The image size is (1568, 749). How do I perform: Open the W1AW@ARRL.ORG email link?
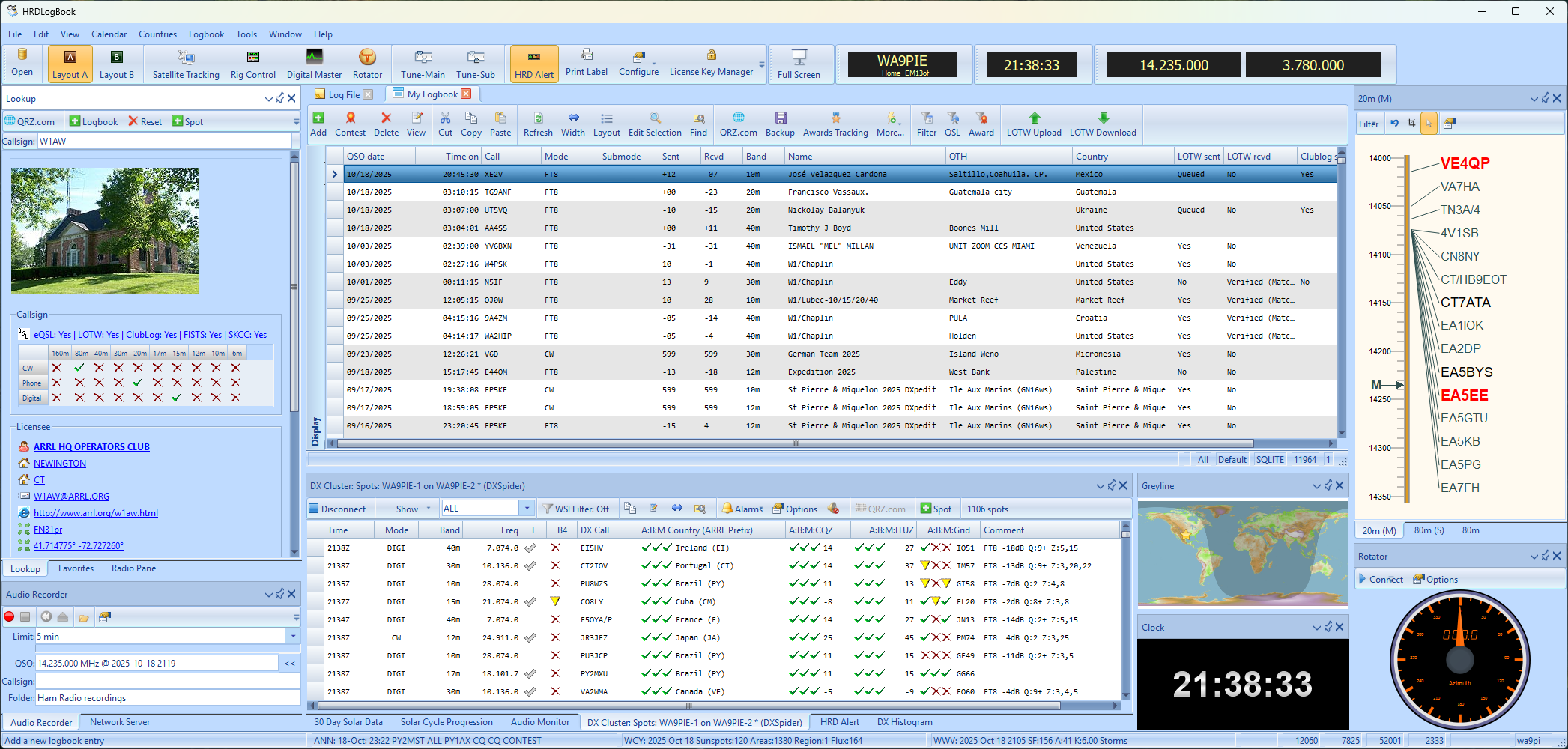click(x=71, y=496)
